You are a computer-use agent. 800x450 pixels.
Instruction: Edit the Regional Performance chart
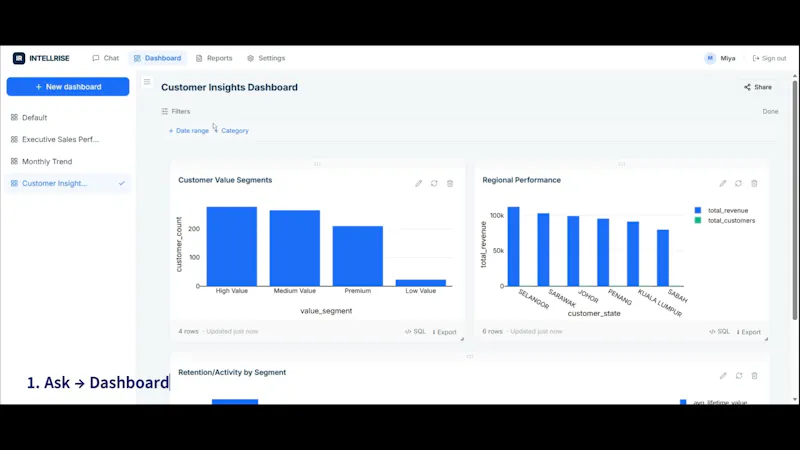[x=722, y=183]
